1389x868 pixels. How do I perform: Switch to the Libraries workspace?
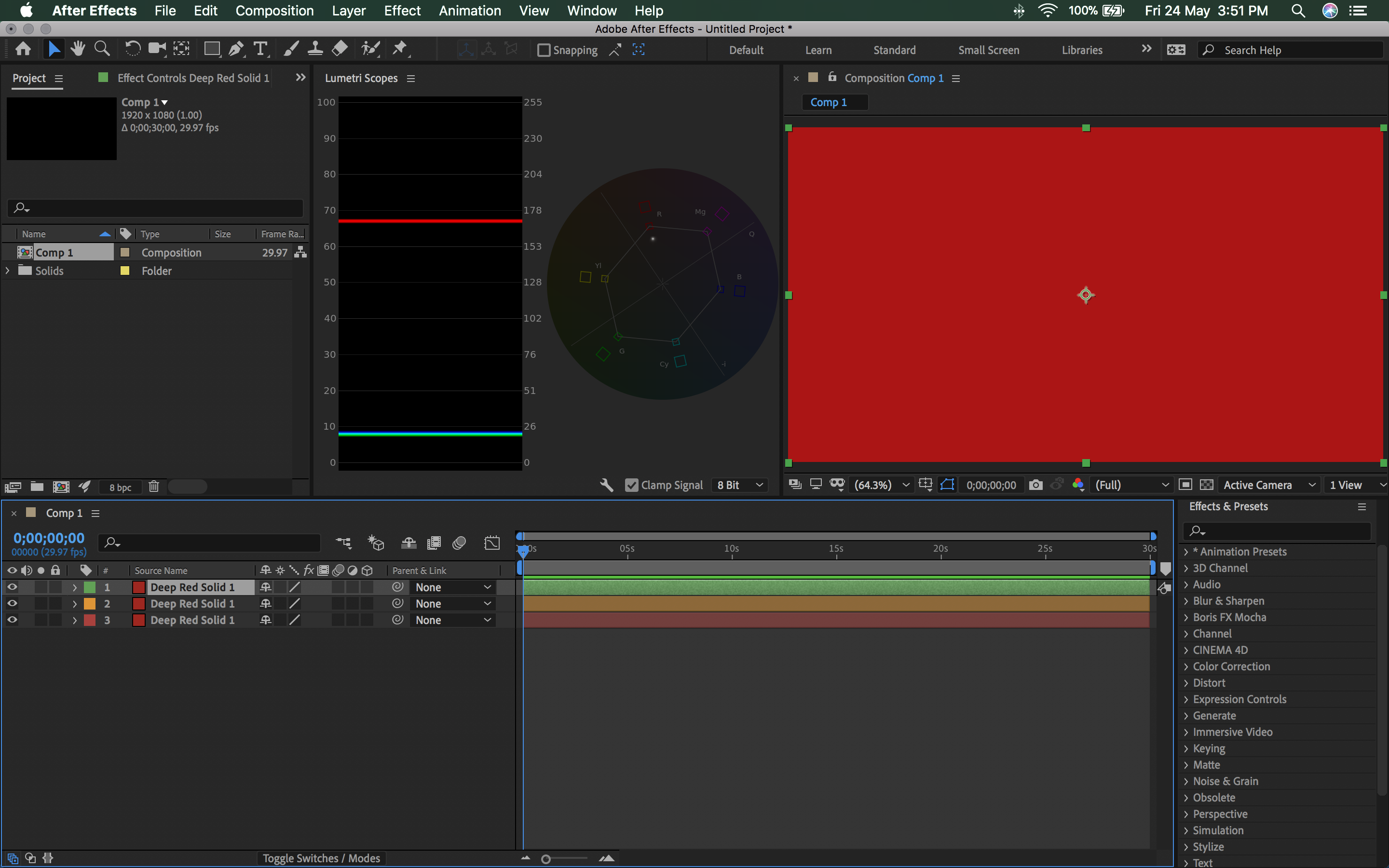(x=1082, y=50)
